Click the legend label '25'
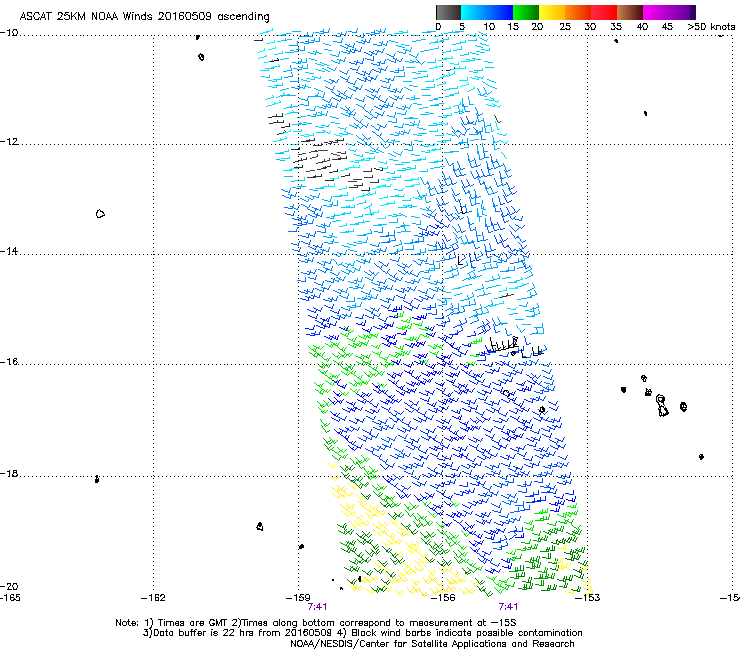 point(565,26)
